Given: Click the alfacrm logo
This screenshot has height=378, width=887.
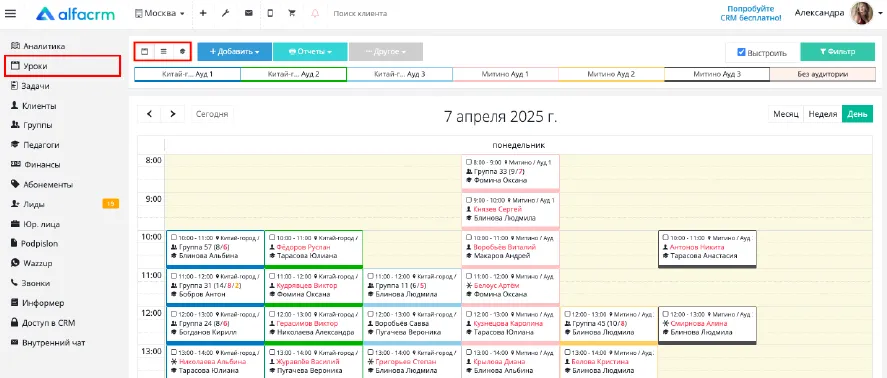Looking at the screenshot, I should tap(75, 14).
